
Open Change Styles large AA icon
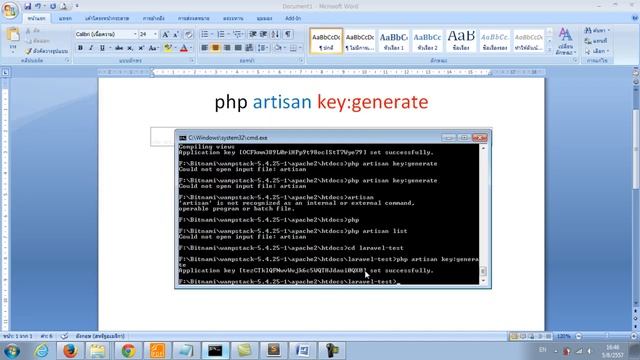pyautogui.click(x=565, y=41)
